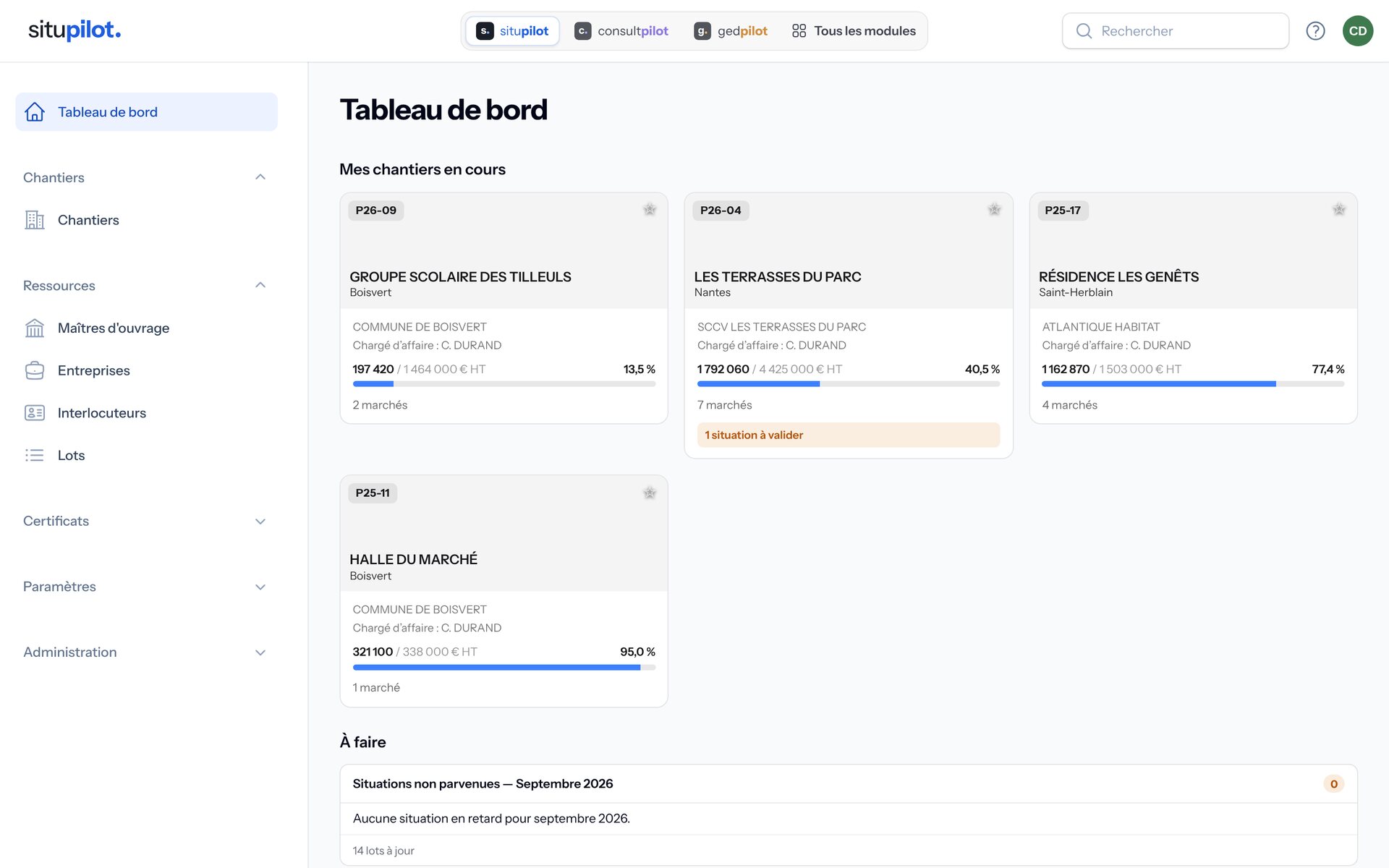This screenshot has height=868, width=1389.
Task: Click the '14 lots à jour' text
Action: (x=383, y=851)
